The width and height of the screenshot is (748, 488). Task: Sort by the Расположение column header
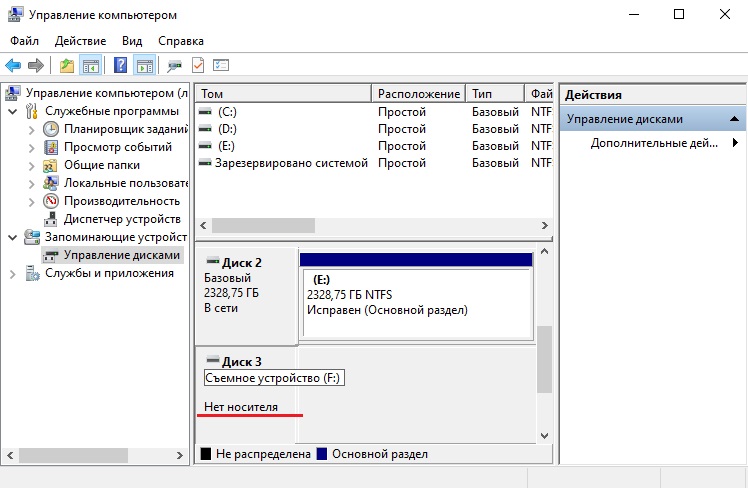419,93
